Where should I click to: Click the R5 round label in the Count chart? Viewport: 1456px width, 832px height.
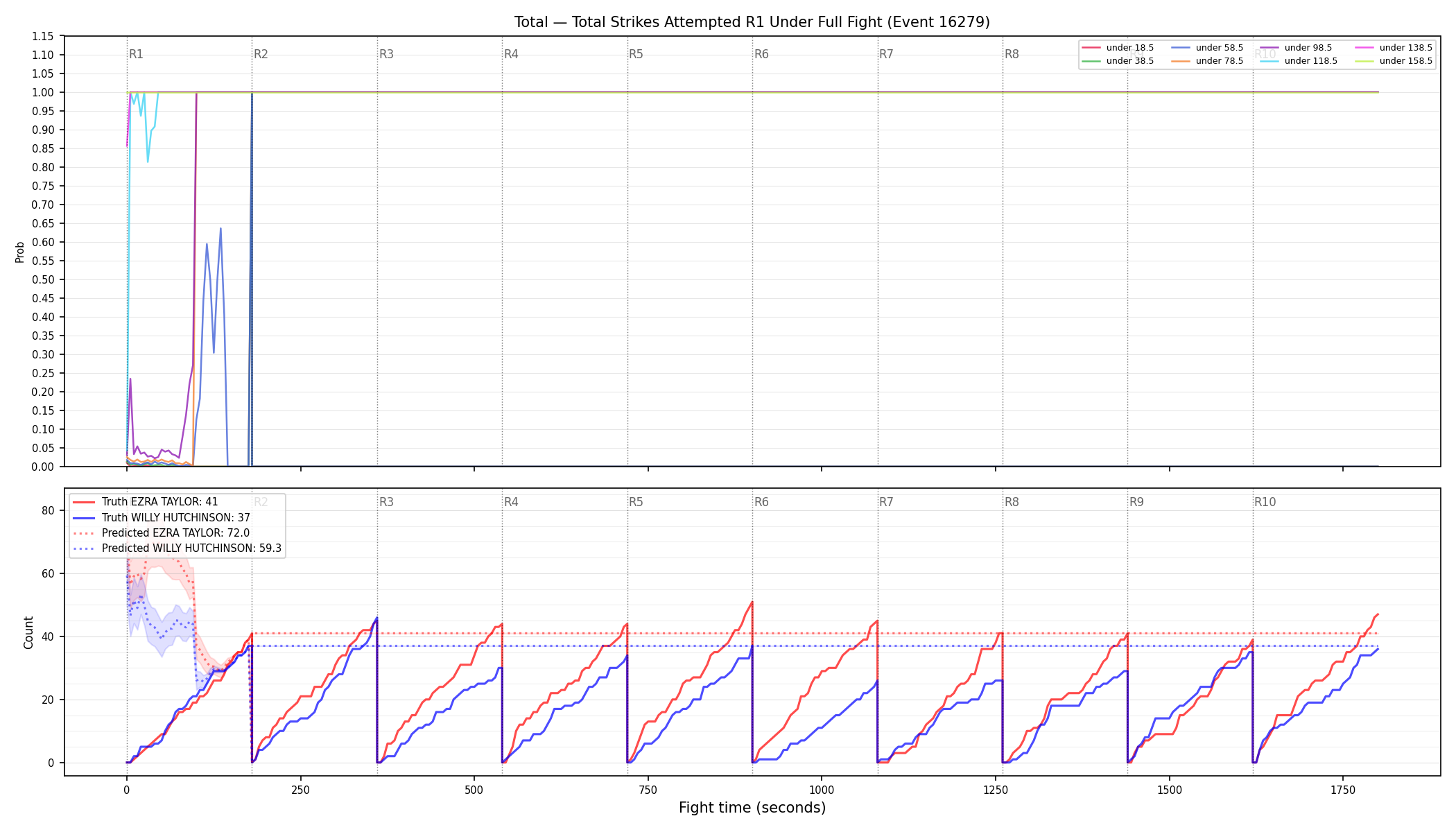(636, 502)
